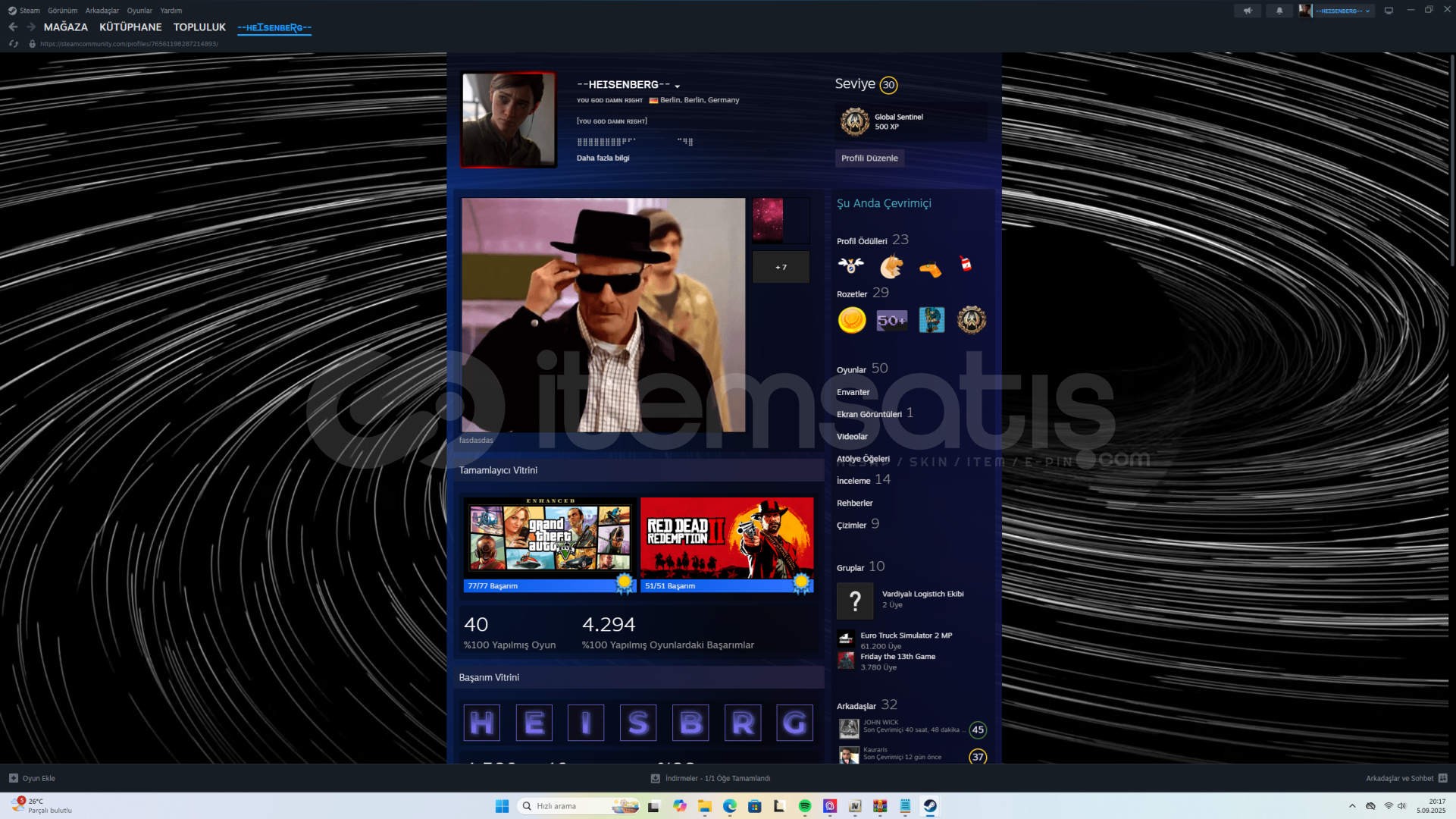Open the Oyunlar 50 link
Image resolution: width=1456 pixels, height=819 pixels.
[x=863, y=369]
